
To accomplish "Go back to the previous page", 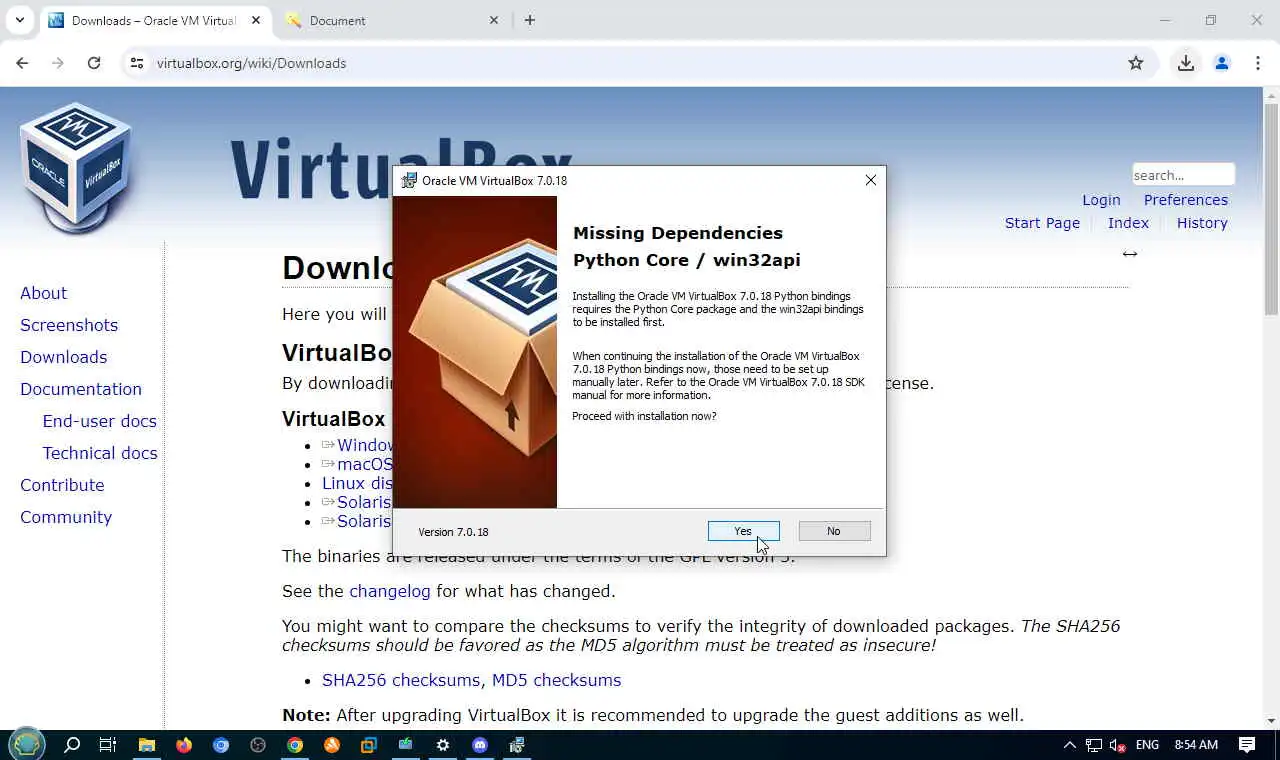I will pyautogui.click(x=22, y=63).
